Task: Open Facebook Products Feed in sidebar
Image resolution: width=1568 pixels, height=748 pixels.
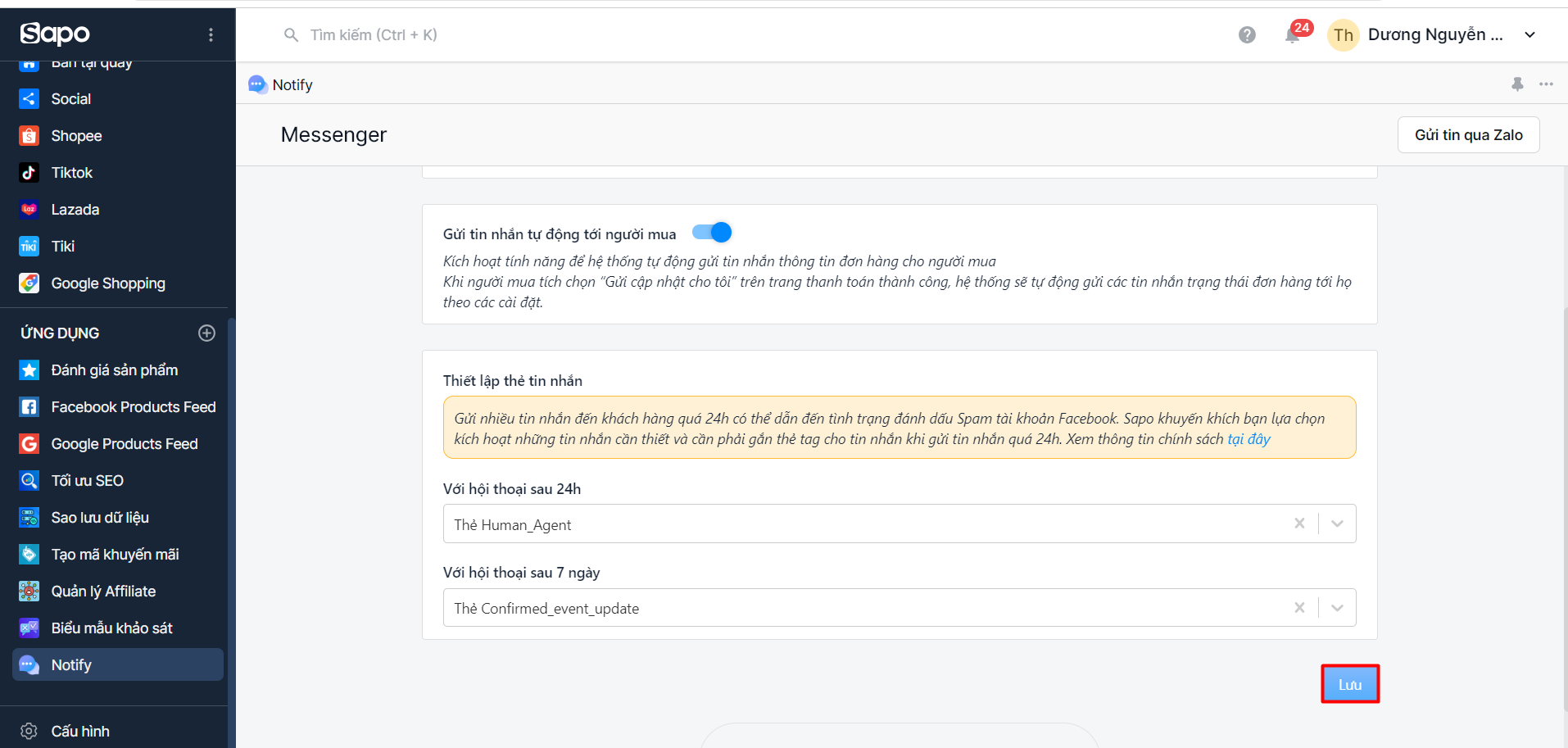Action: tap(133, 407)
